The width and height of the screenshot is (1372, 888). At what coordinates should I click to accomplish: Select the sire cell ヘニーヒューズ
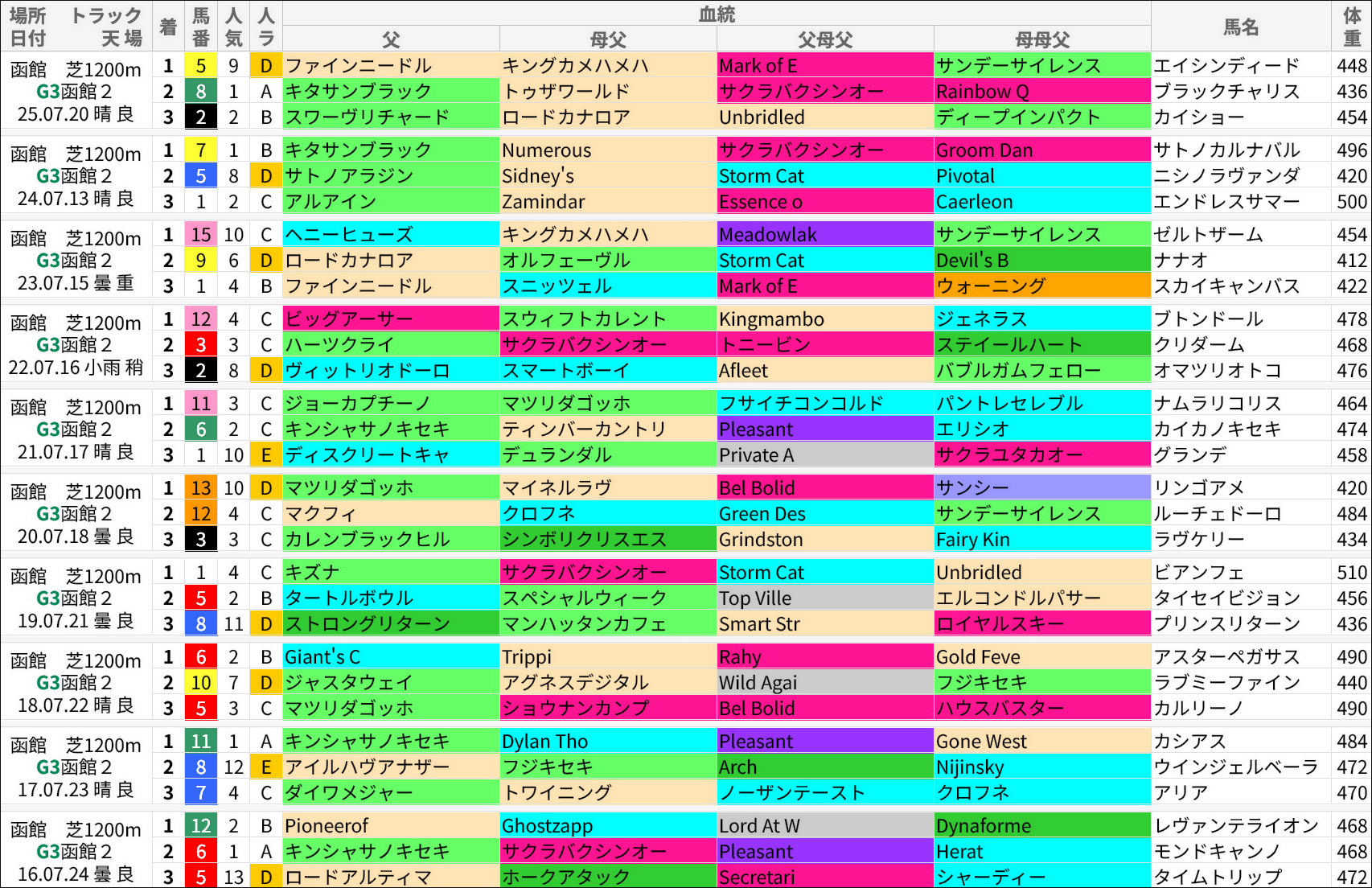[x=391, y=234]
